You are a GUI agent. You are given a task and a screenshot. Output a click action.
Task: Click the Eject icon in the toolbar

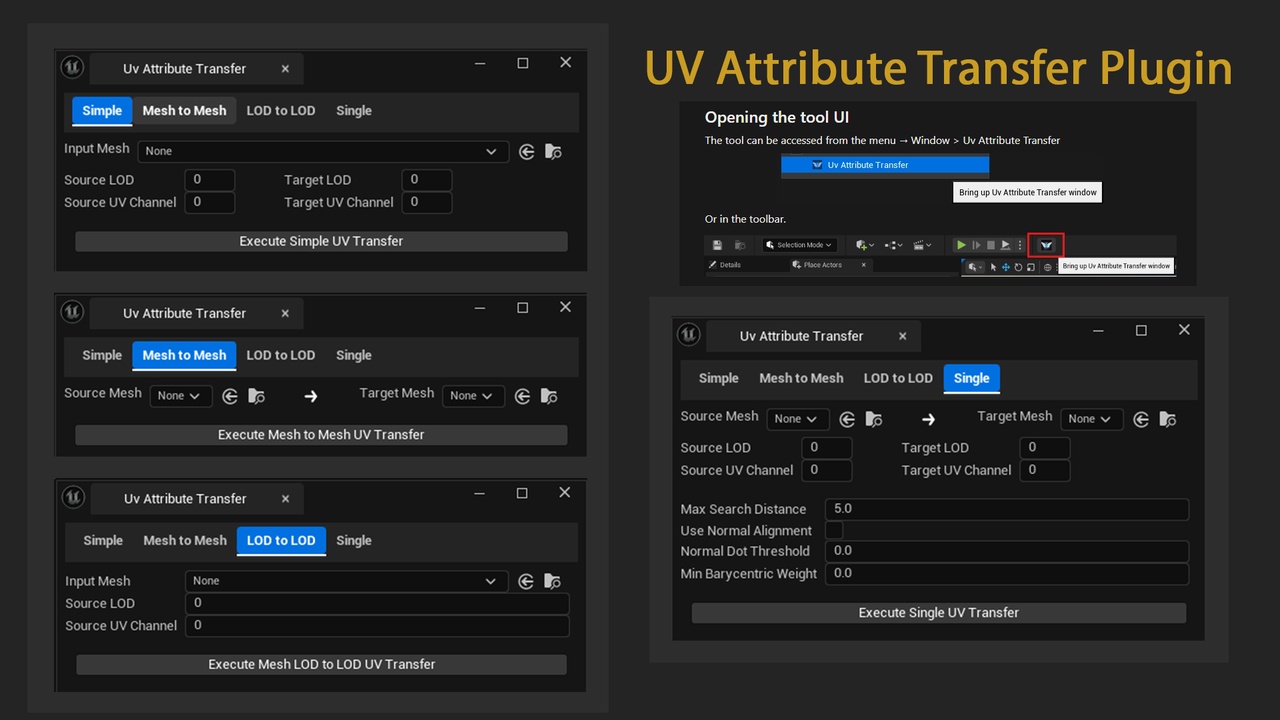pyautogui.click(x=1006, y=245)
